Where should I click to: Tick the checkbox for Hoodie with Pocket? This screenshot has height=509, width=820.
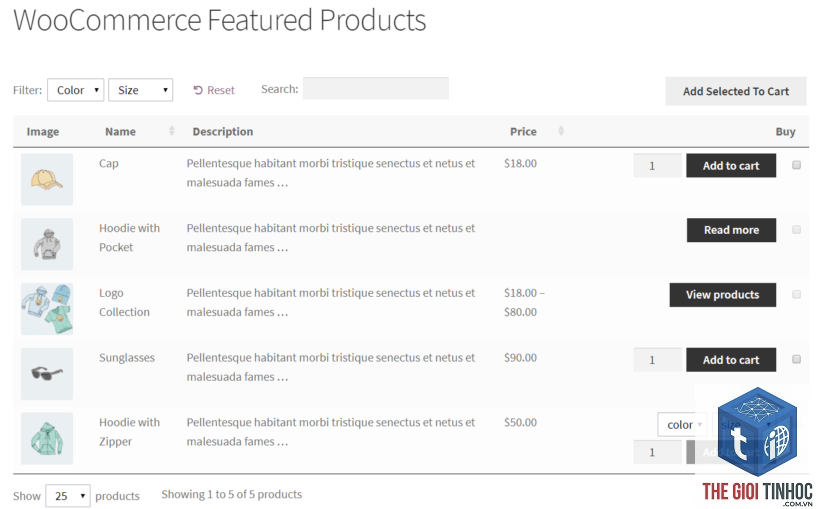click(x=796, y=230)
